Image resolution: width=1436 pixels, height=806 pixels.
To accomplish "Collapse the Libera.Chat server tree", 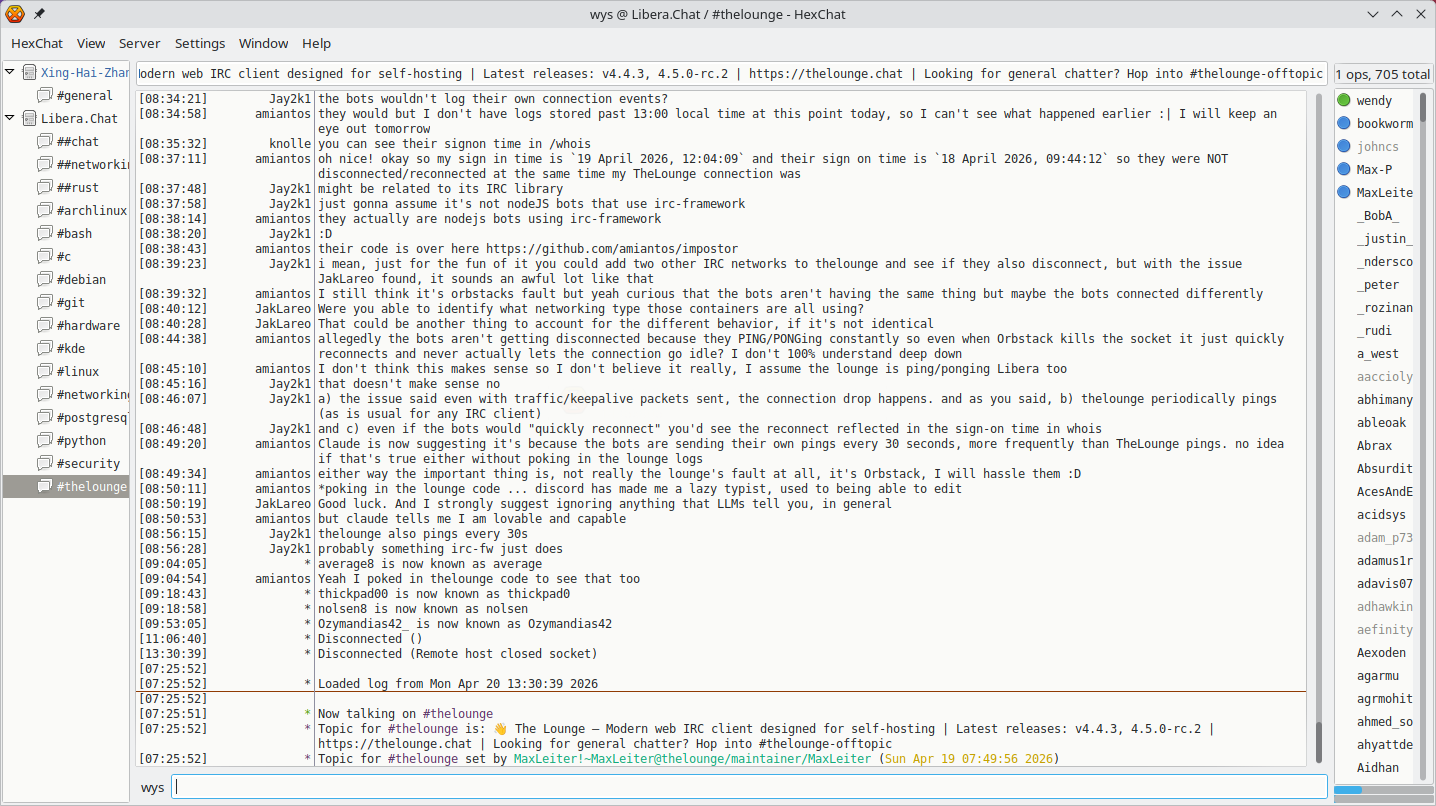I will (11, 118).
